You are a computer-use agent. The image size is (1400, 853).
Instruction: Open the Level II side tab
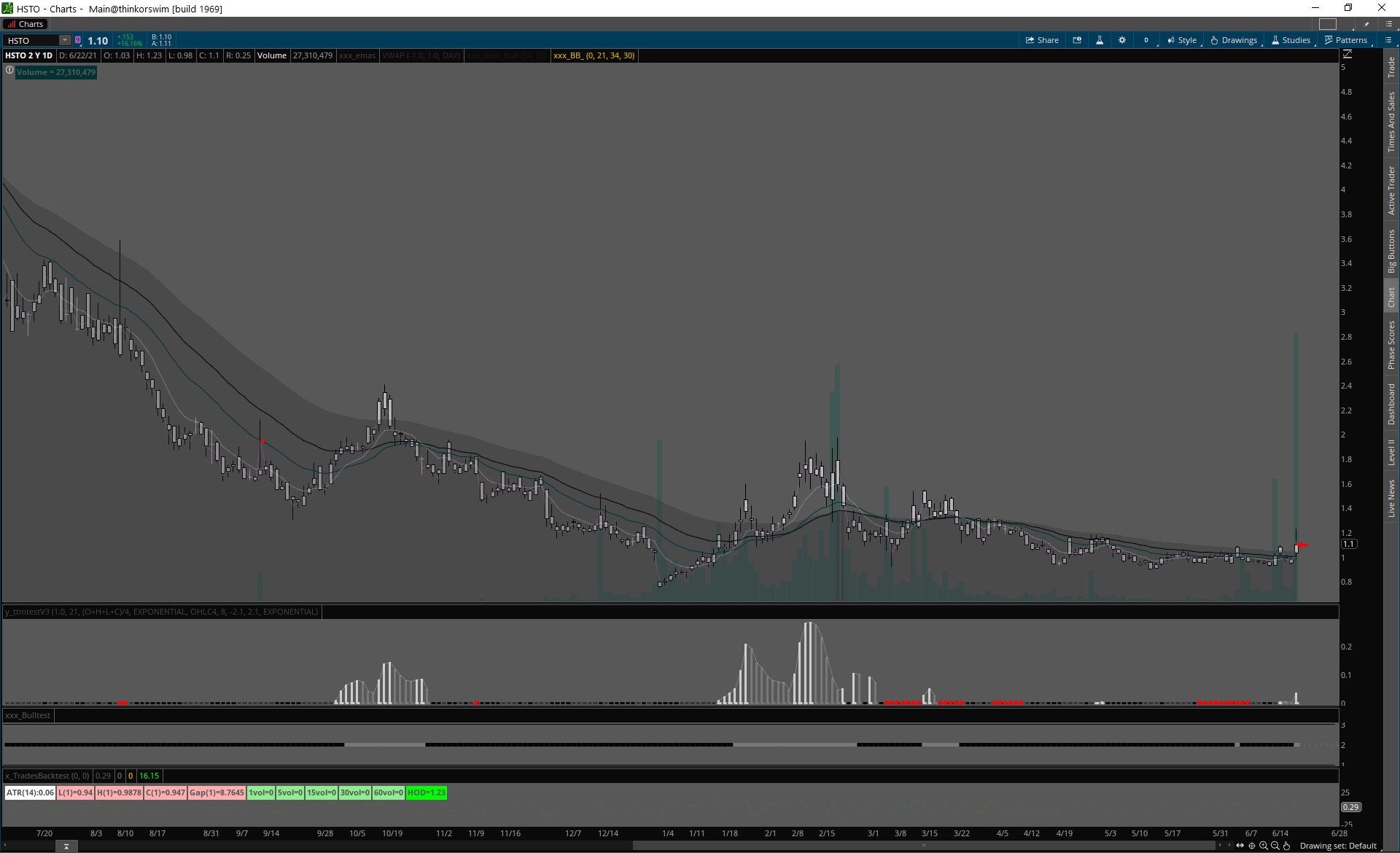(1391, 452)
